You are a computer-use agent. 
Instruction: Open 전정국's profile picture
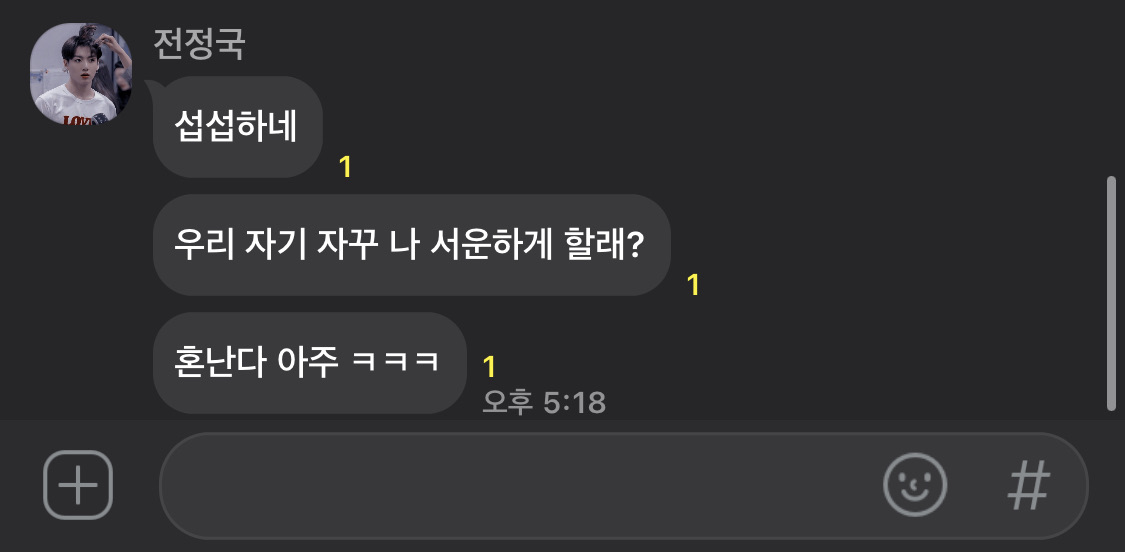(x=81, y=74)
